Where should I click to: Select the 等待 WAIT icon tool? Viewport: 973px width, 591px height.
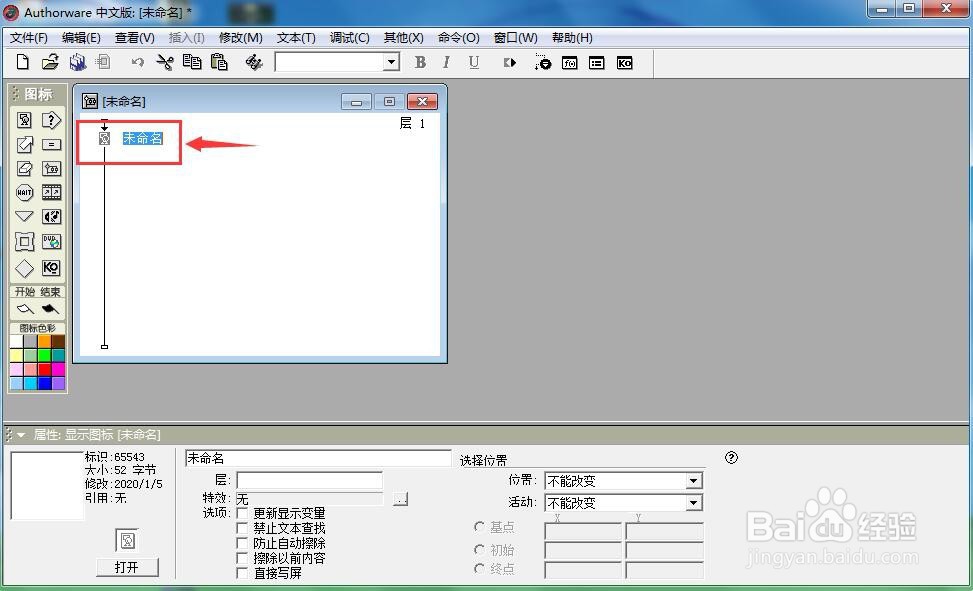tap(24, 192)
